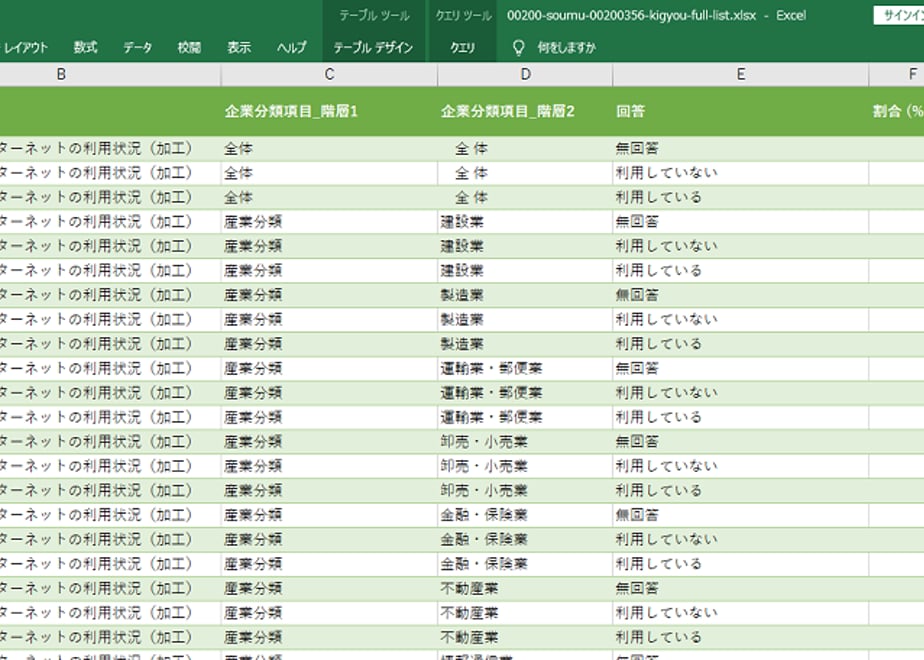
Task: Click the 企業分類項目_階層2 header cell
Action: 525,111
